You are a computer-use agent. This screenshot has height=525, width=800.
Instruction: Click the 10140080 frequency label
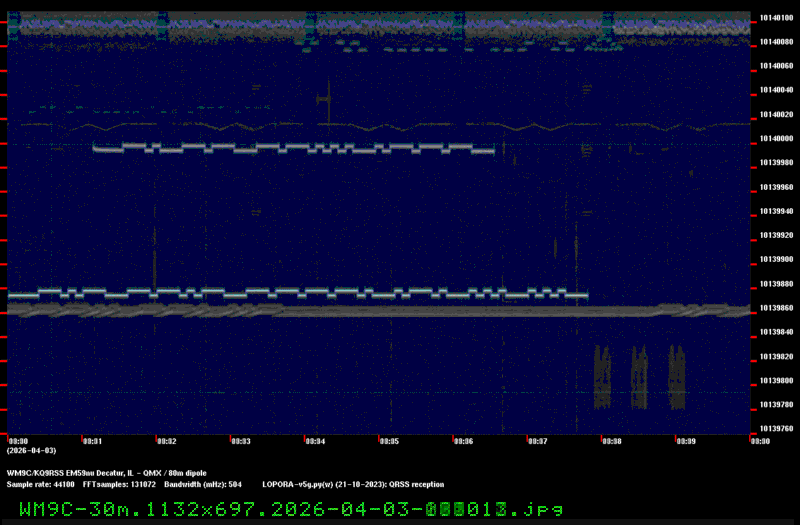[x=776, y=42]
